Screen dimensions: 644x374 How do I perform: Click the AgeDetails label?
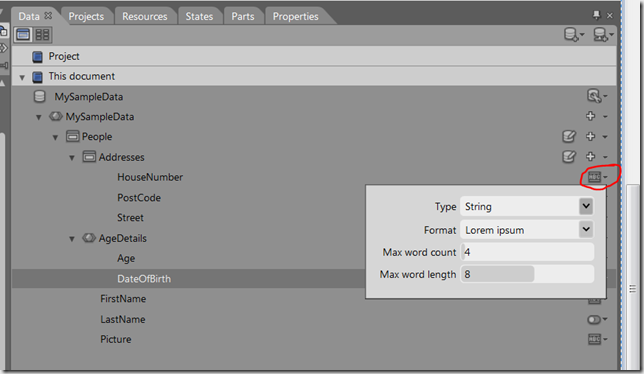click(122, 239)
